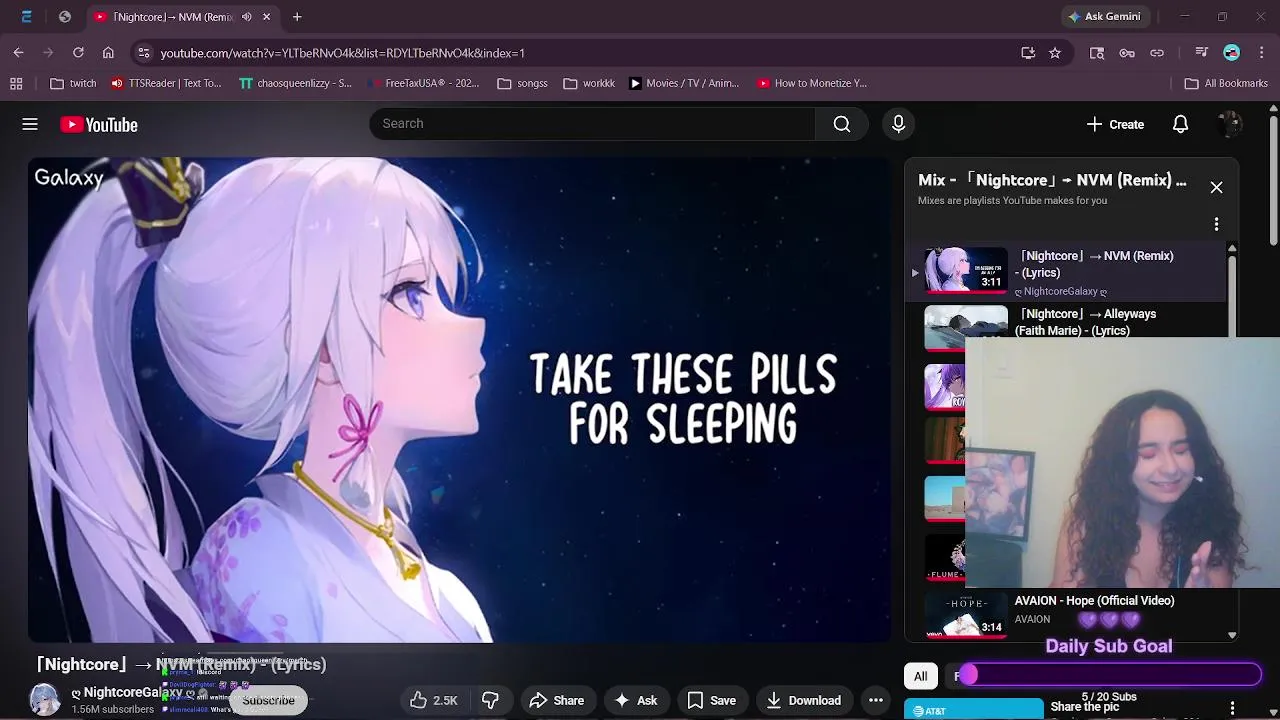Close the Mix playlist panel
This screenshot has height=720, width=1280.
coord(1216,187)
